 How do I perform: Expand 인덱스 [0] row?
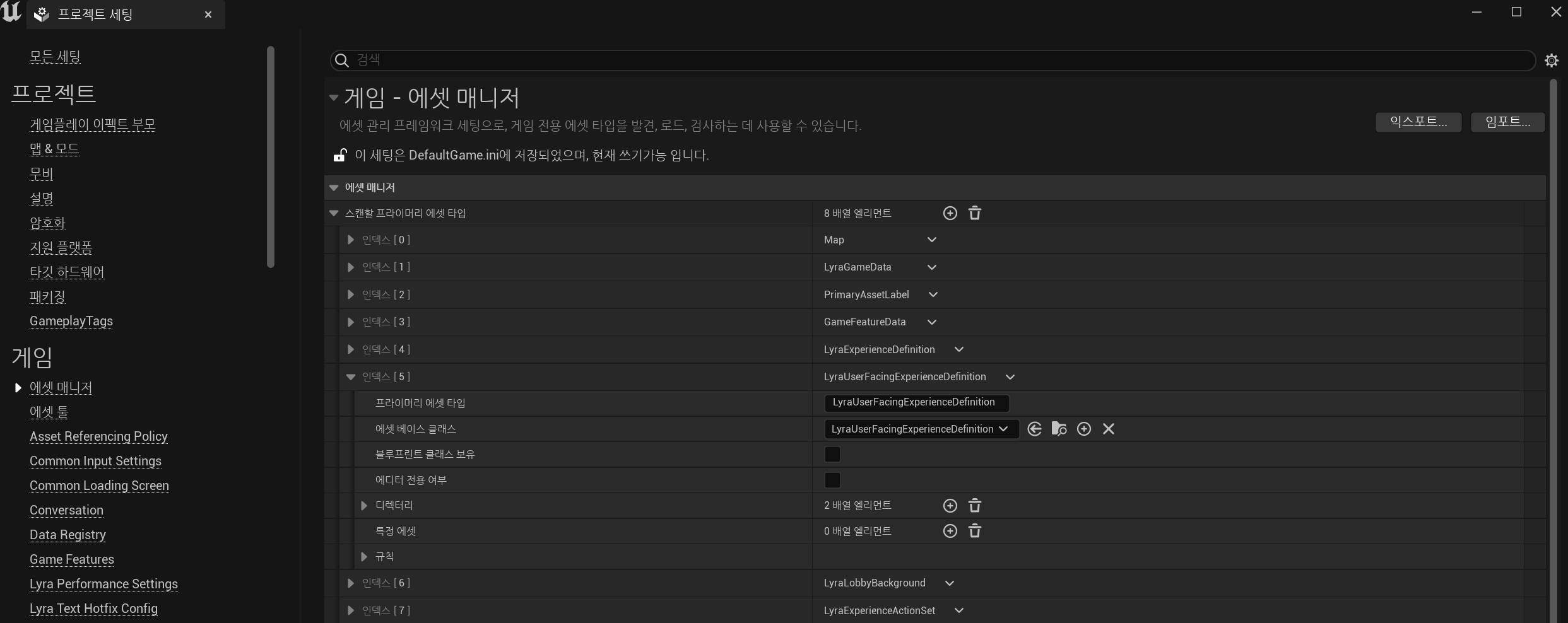coord(351,240)
